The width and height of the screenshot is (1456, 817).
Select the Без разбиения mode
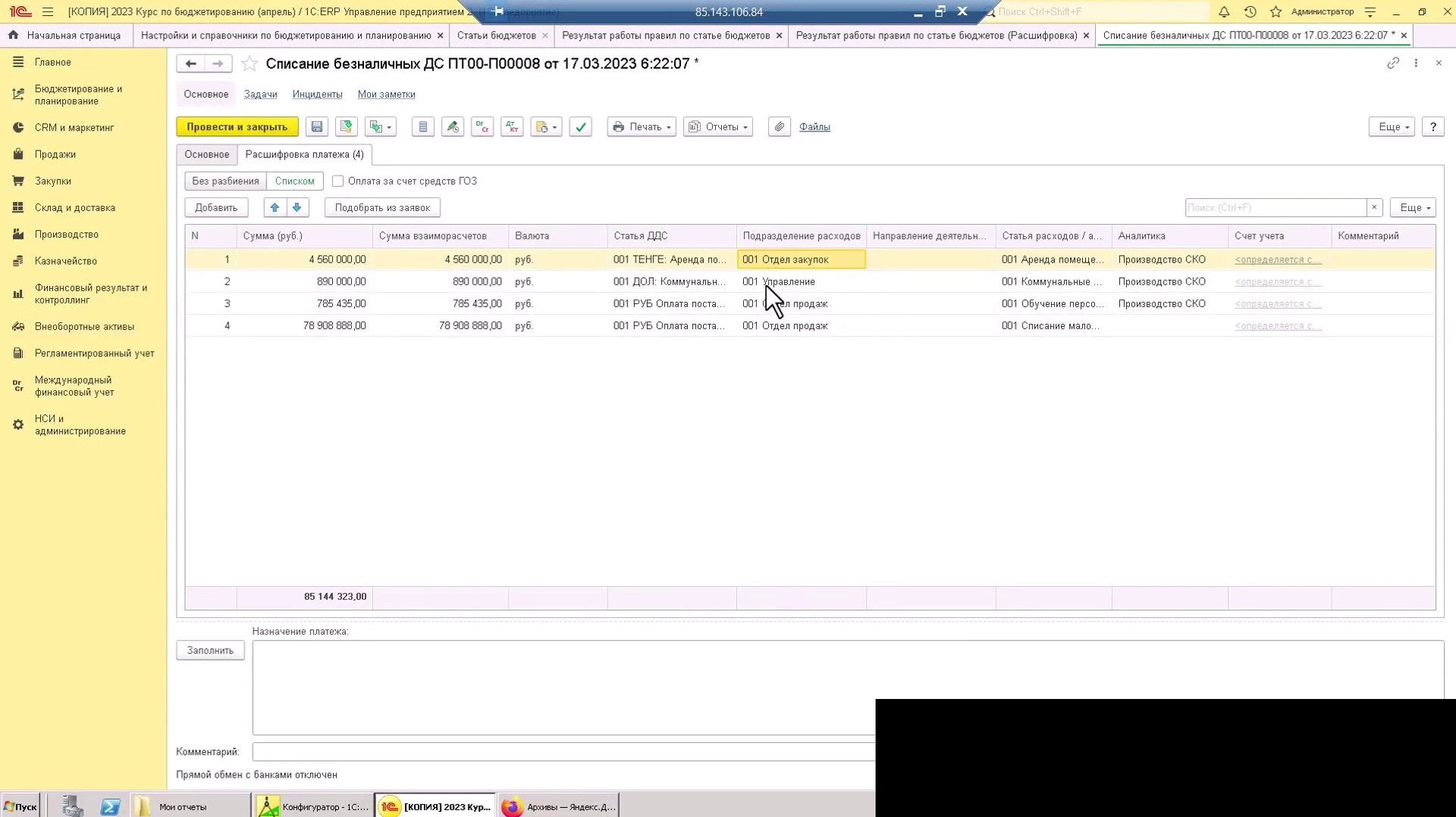226,181
